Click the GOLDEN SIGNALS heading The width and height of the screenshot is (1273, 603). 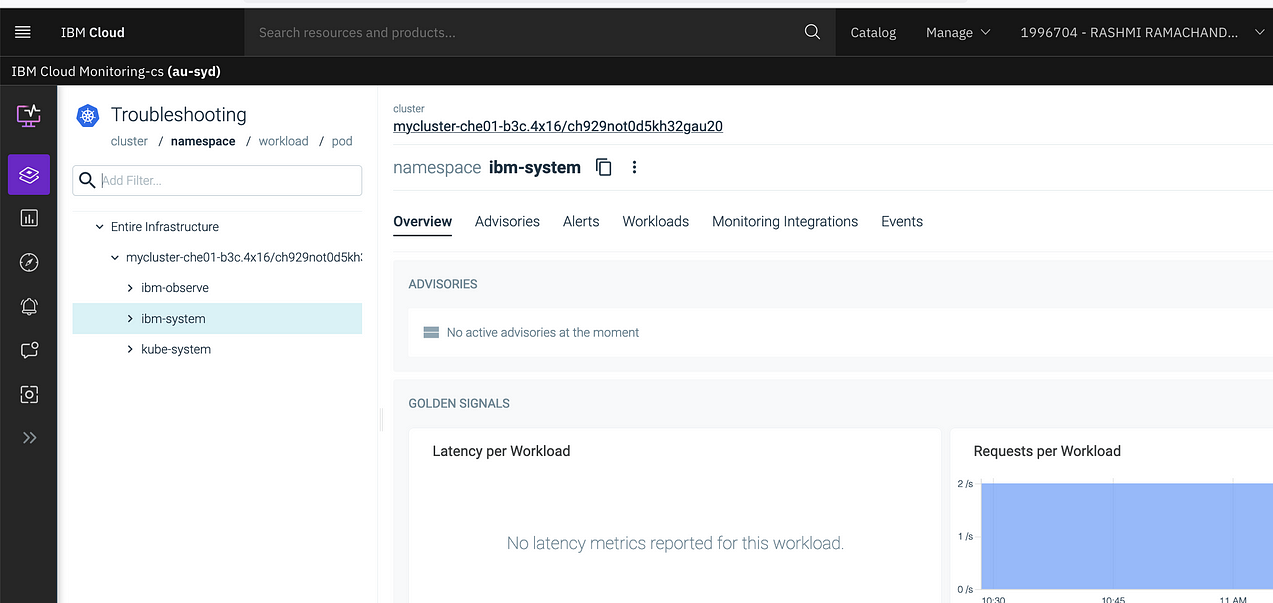tap(459, 404)
